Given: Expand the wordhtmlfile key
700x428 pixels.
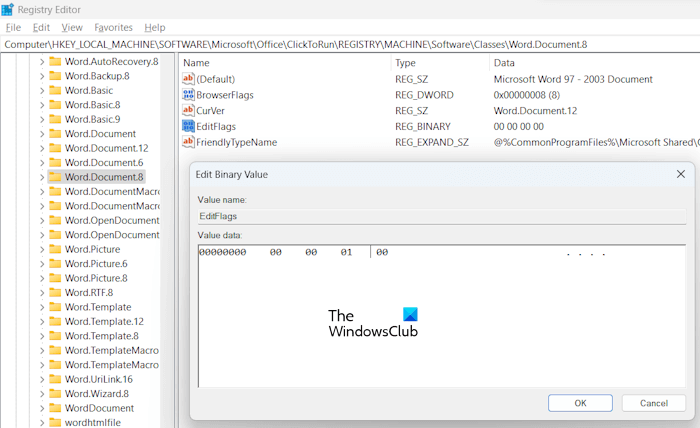Looking at the screenshot, I should [x=42, y=423].
